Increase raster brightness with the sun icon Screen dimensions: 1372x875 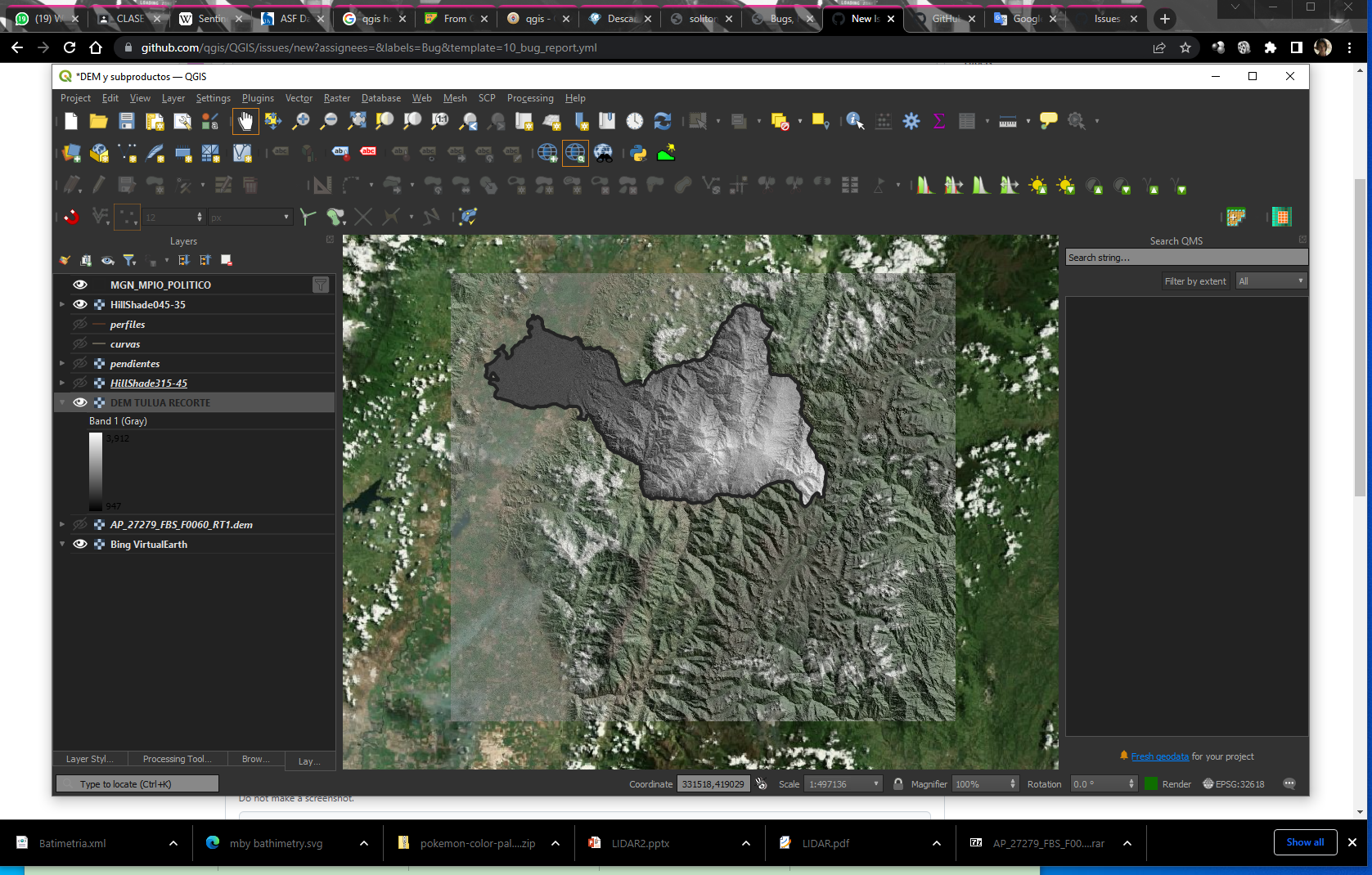click(1037, 186)
